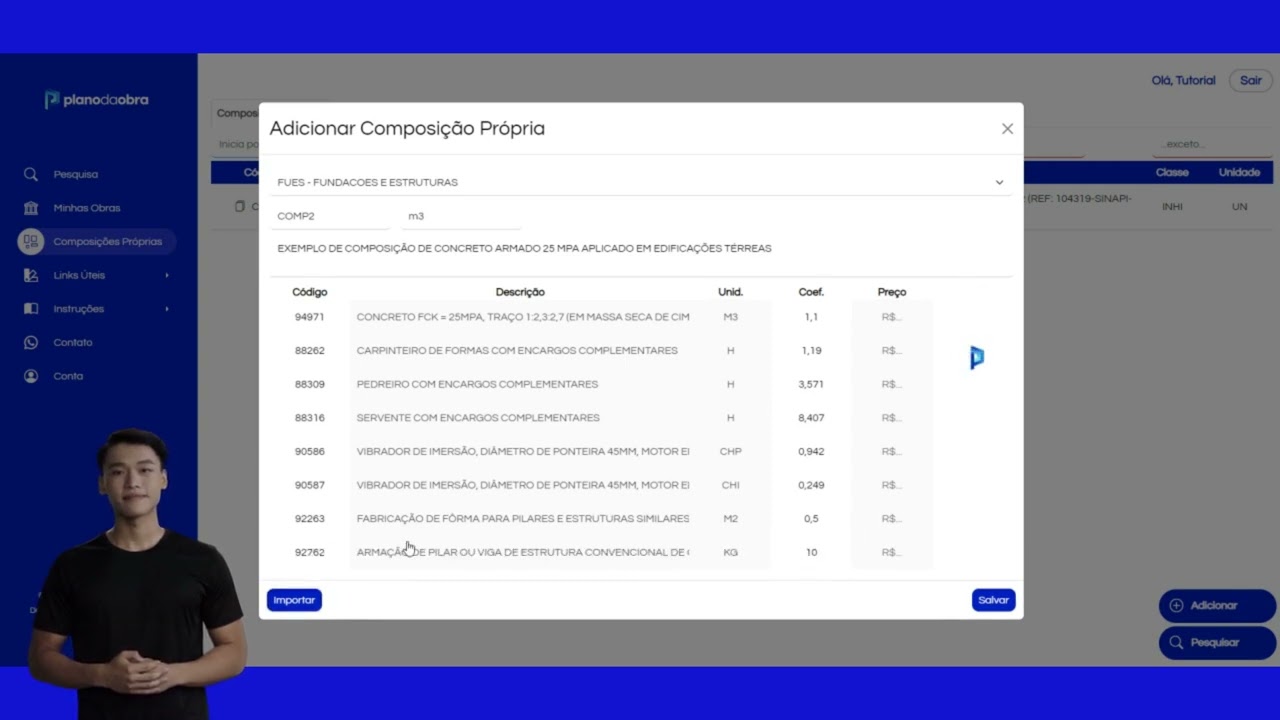Click the Pesquisa magnifier icon in sidebar
This screenshot has height=720, width=1280.
(x=31, y=174)
